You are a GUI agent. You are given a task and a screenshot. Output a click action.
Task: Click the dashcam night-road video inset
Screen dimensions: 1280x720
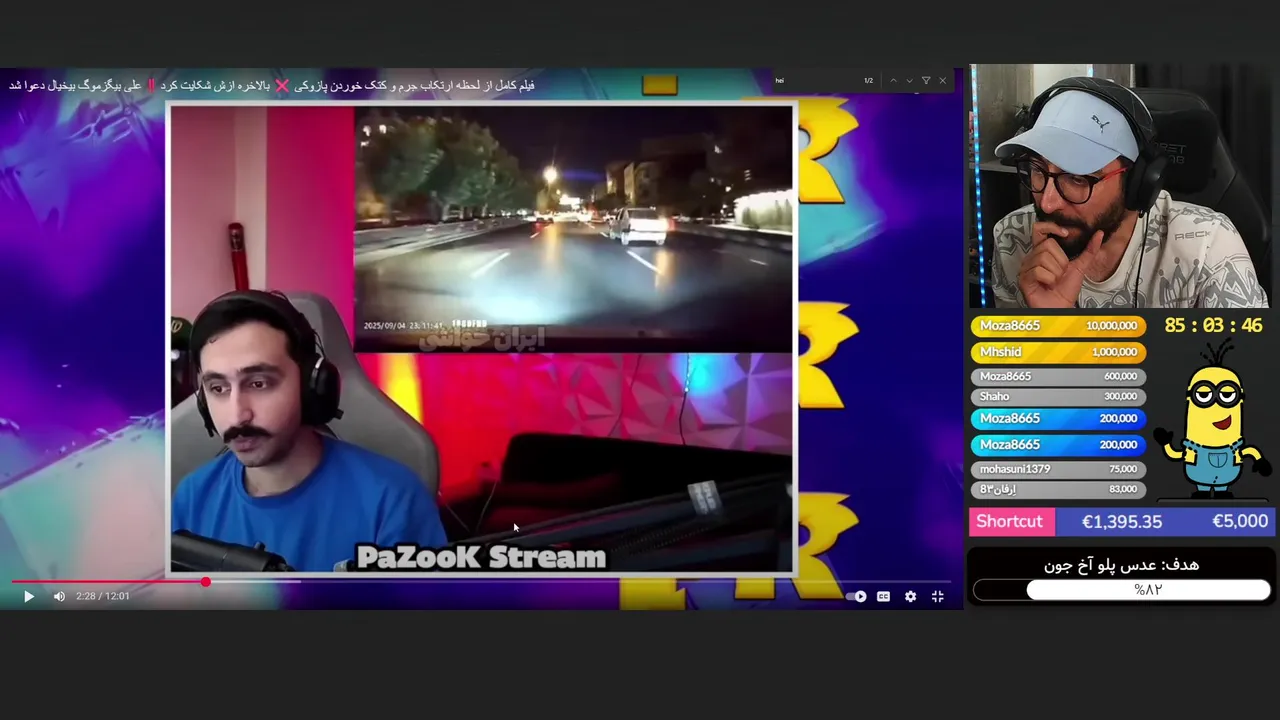(x=574, y=230)
